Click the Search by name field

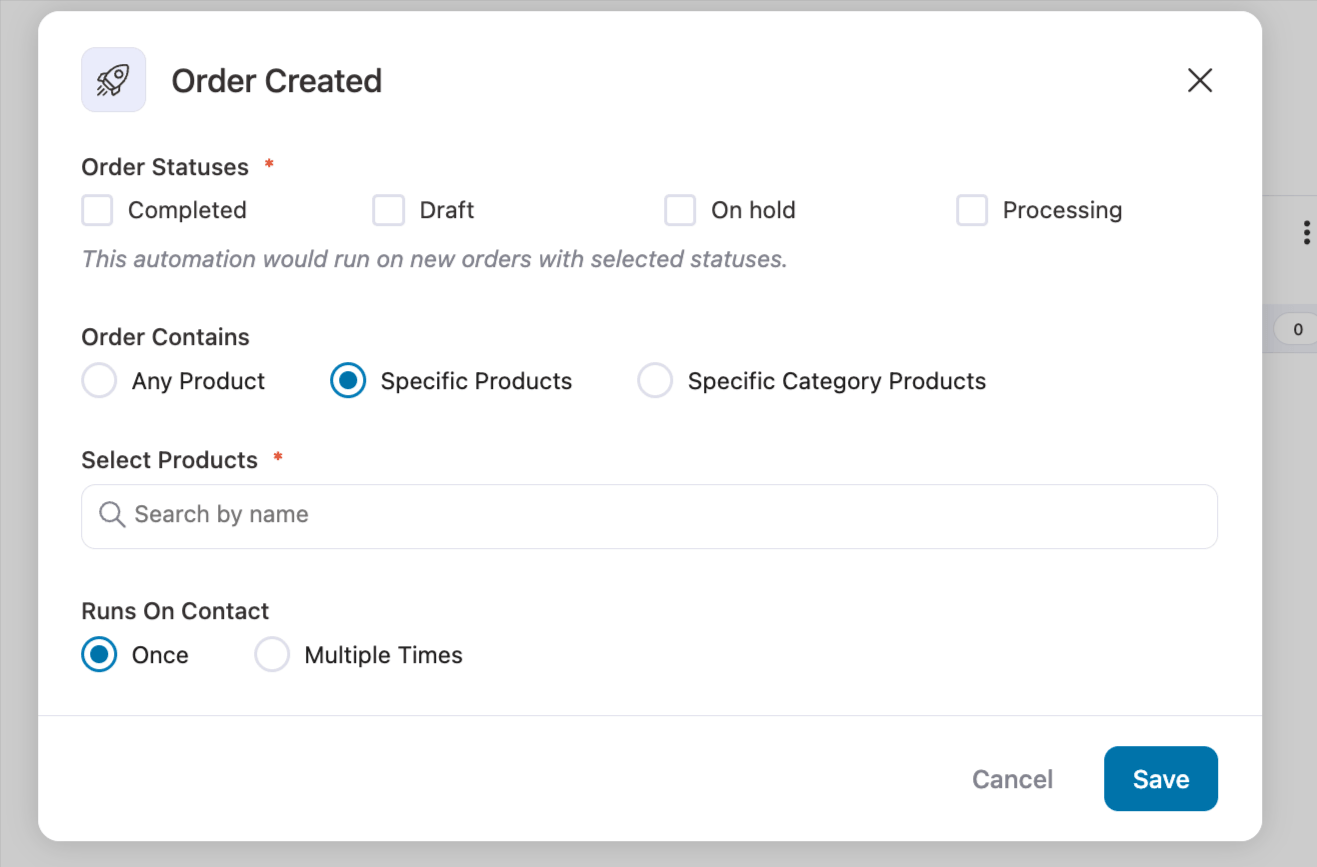coord(649,516)
